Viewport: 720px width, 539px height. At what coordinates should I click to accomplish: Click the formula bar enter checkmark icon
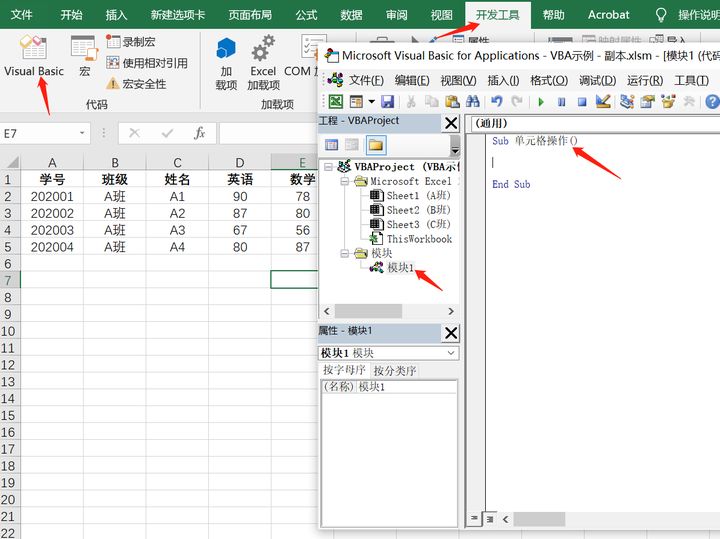pos(167,133)
